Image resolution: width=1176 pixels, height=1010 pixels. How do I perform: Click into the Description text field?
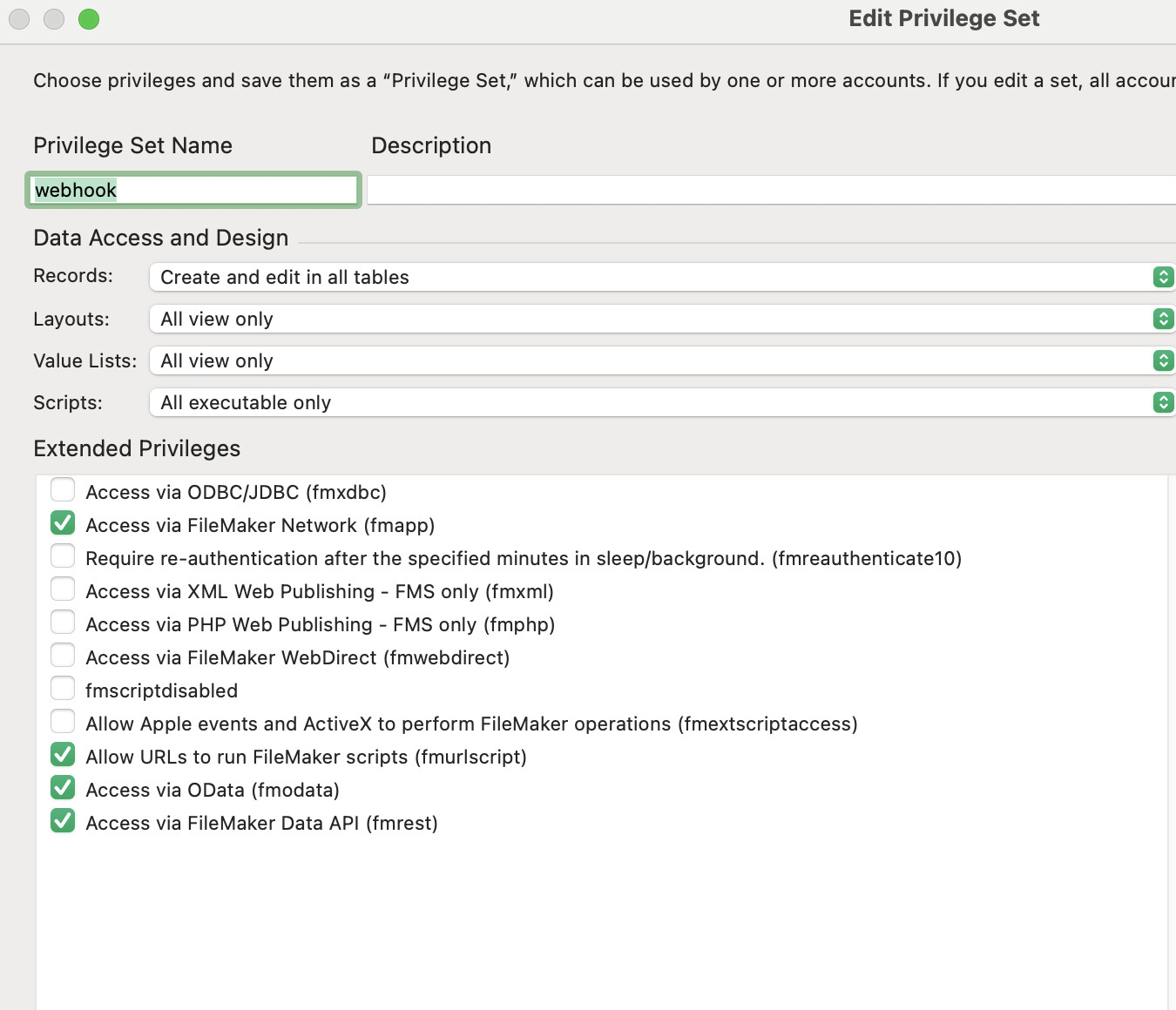770,190
